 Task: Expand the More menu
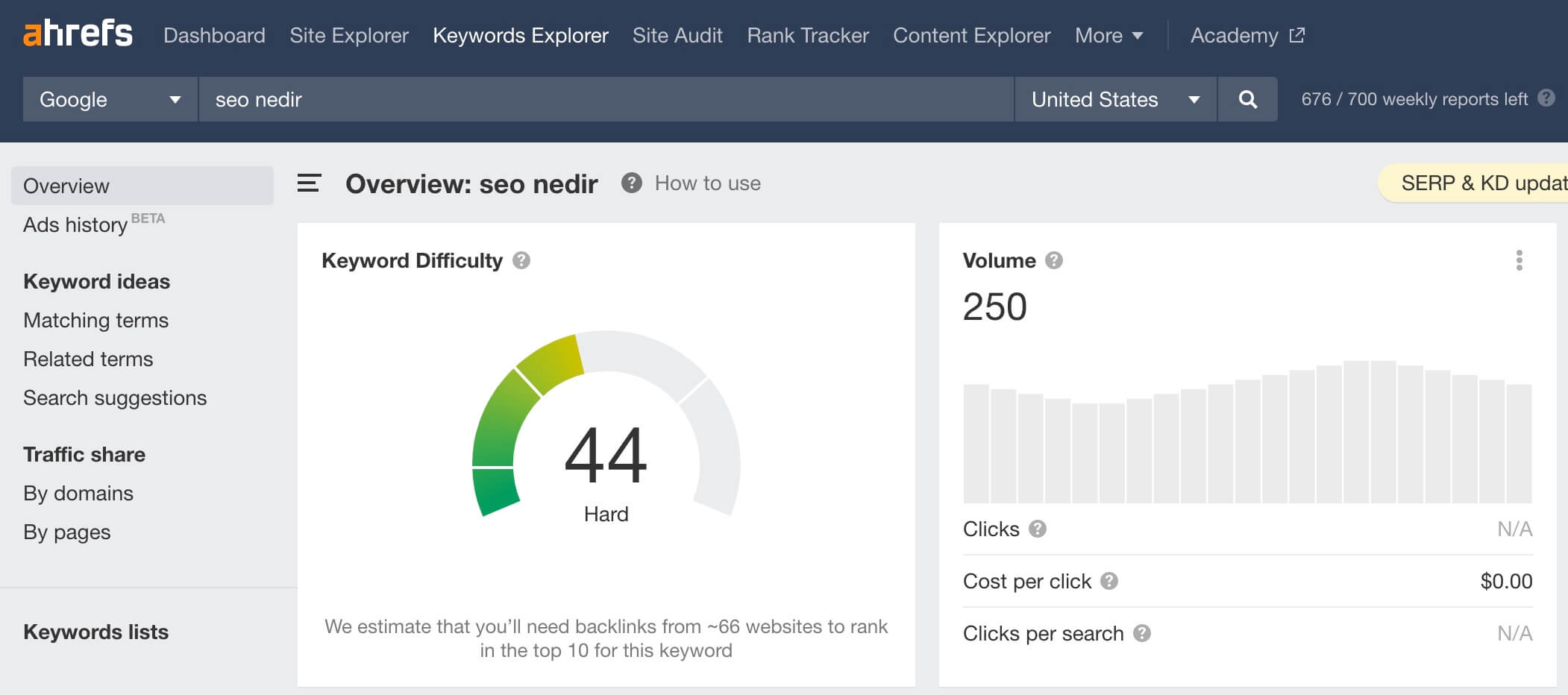coord(1108,35)
